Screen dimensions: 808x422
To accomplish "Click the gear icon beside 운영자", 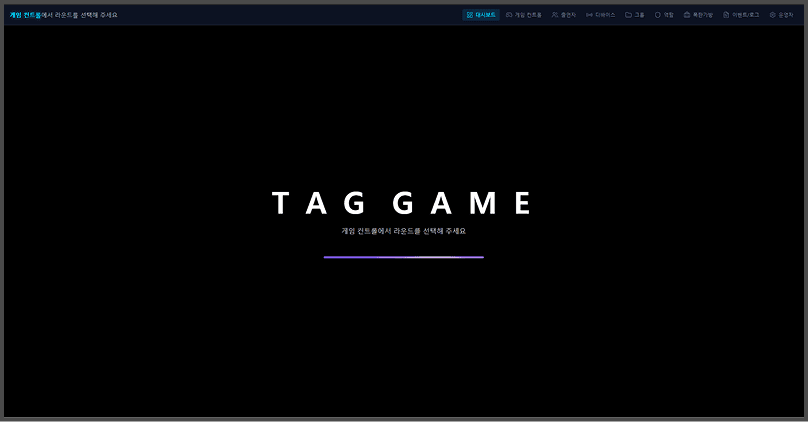I will coord(773,15).
